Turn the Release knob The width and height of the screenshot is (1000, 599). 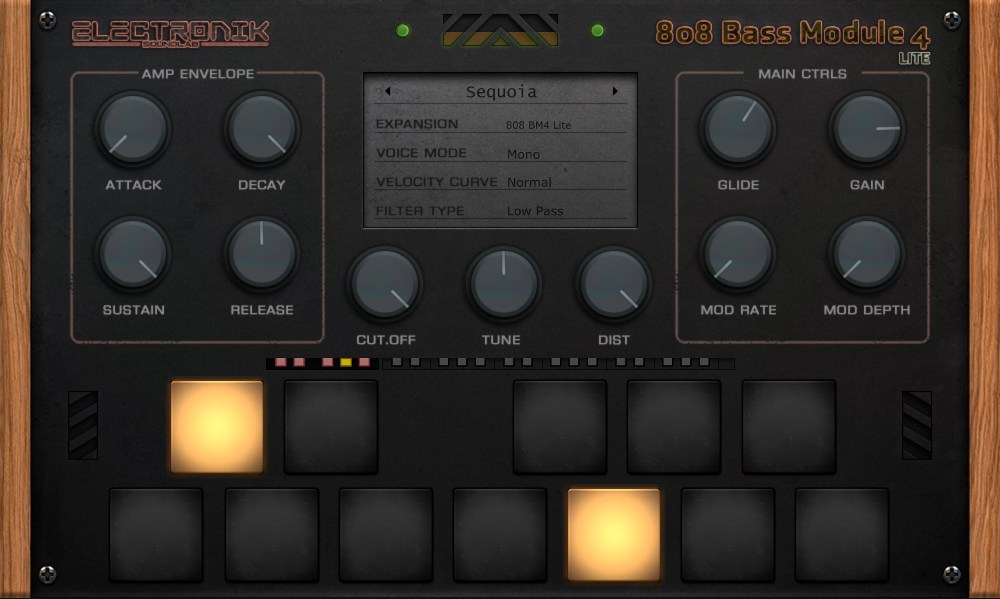261,253
